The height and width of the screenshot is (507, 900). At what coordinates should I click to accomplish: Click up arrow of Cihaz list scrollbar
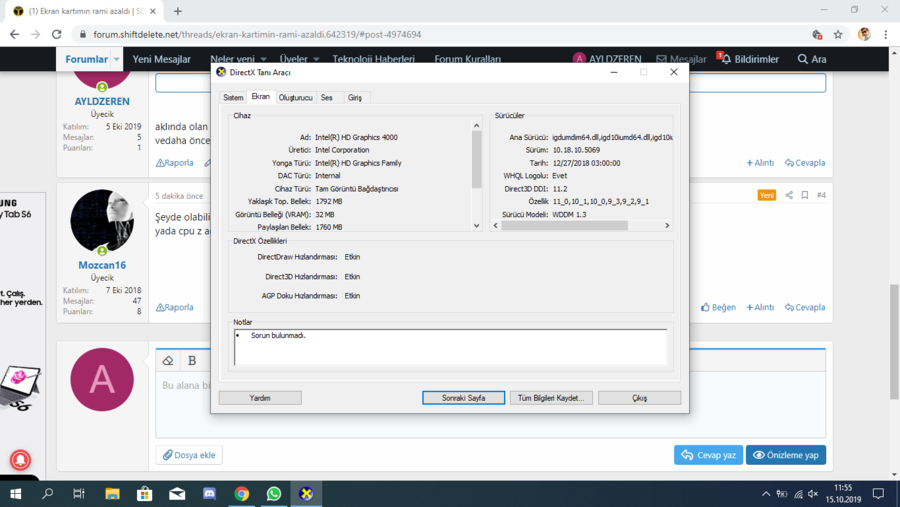476,125
